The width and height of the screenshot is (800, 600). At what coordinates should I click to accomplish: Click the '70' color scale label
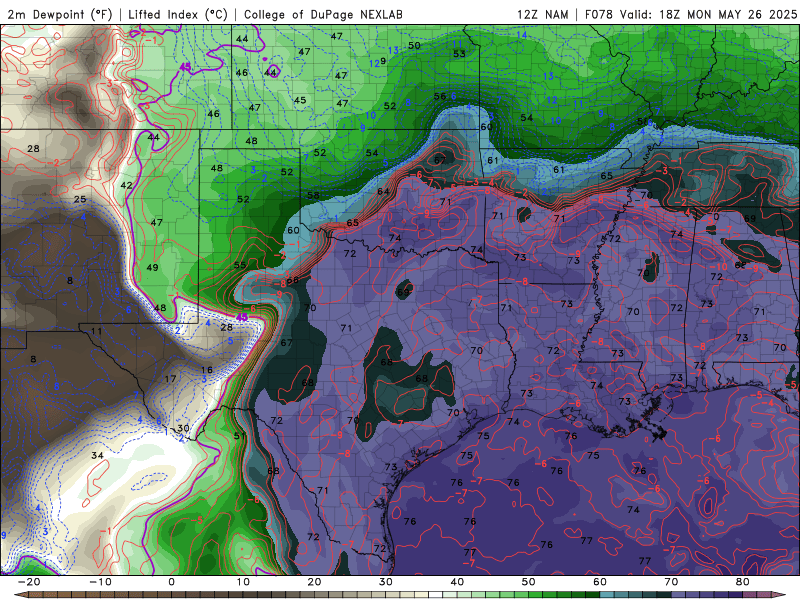(x=671, y=582)
